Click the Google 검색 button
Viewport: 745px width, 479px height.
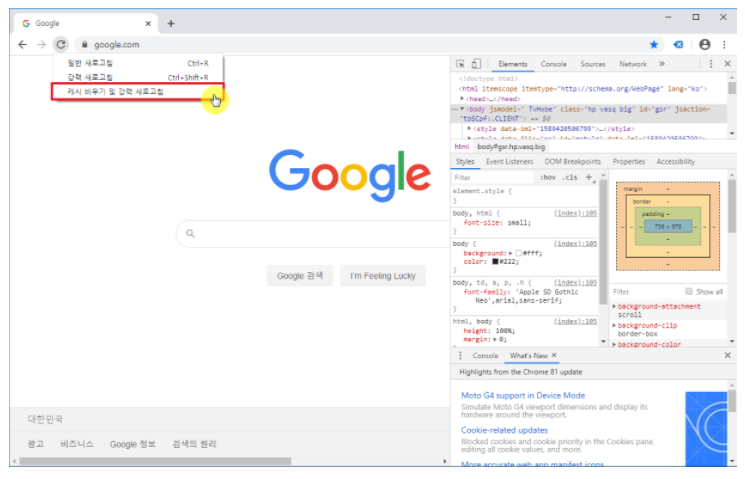(x=300, y=276)
